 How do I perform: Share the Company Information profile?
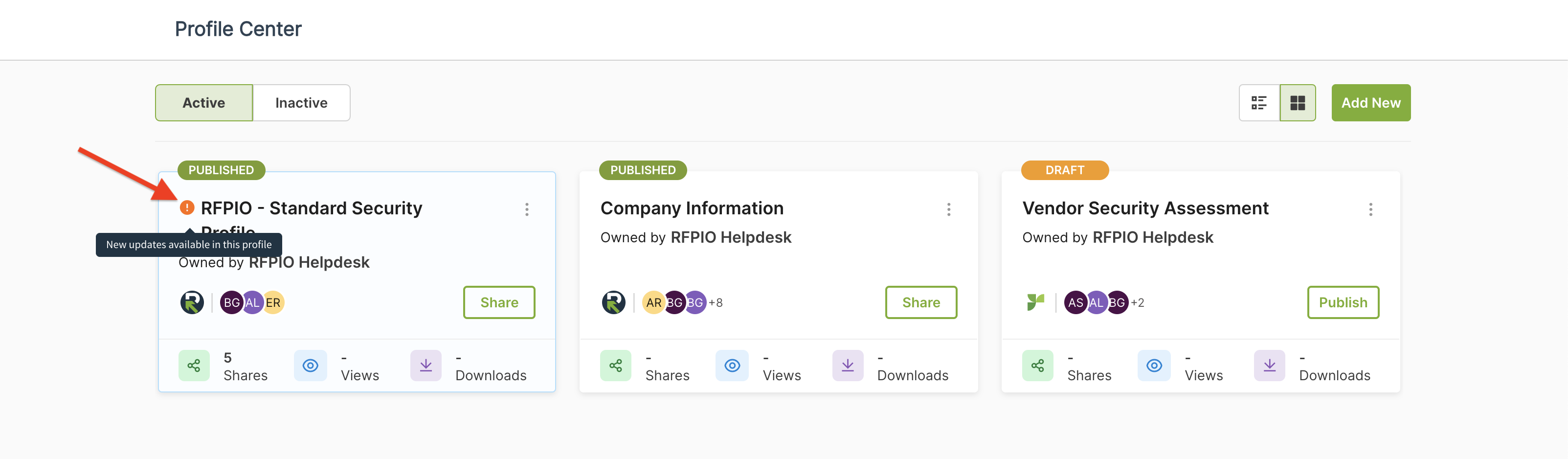921,302
